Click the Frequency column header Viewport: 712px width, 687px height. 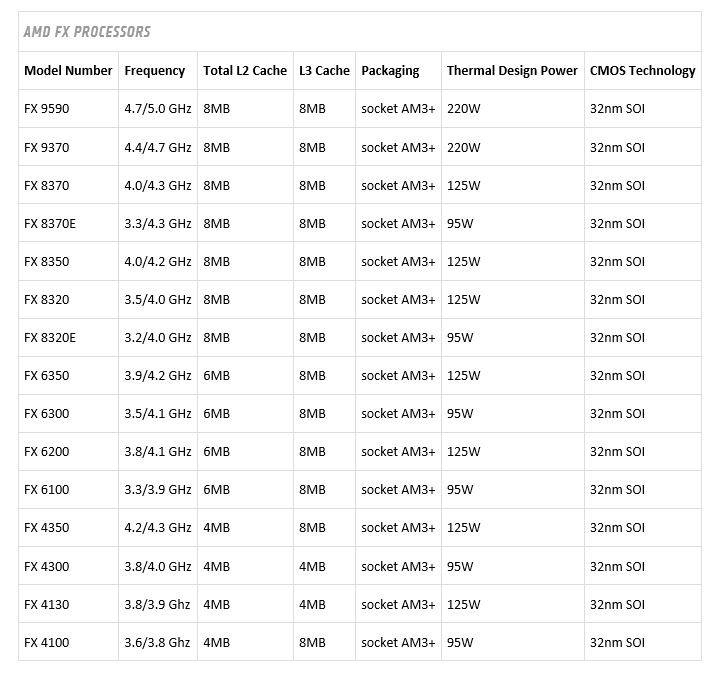click(x=155, y=71)
